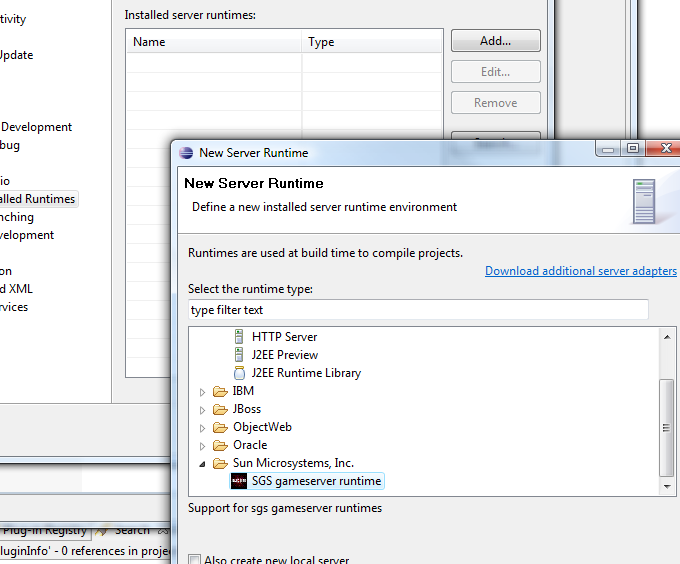Click the Oracle folder icon
The height and width of the screenshot is (564, 680).
click(219, 445)
